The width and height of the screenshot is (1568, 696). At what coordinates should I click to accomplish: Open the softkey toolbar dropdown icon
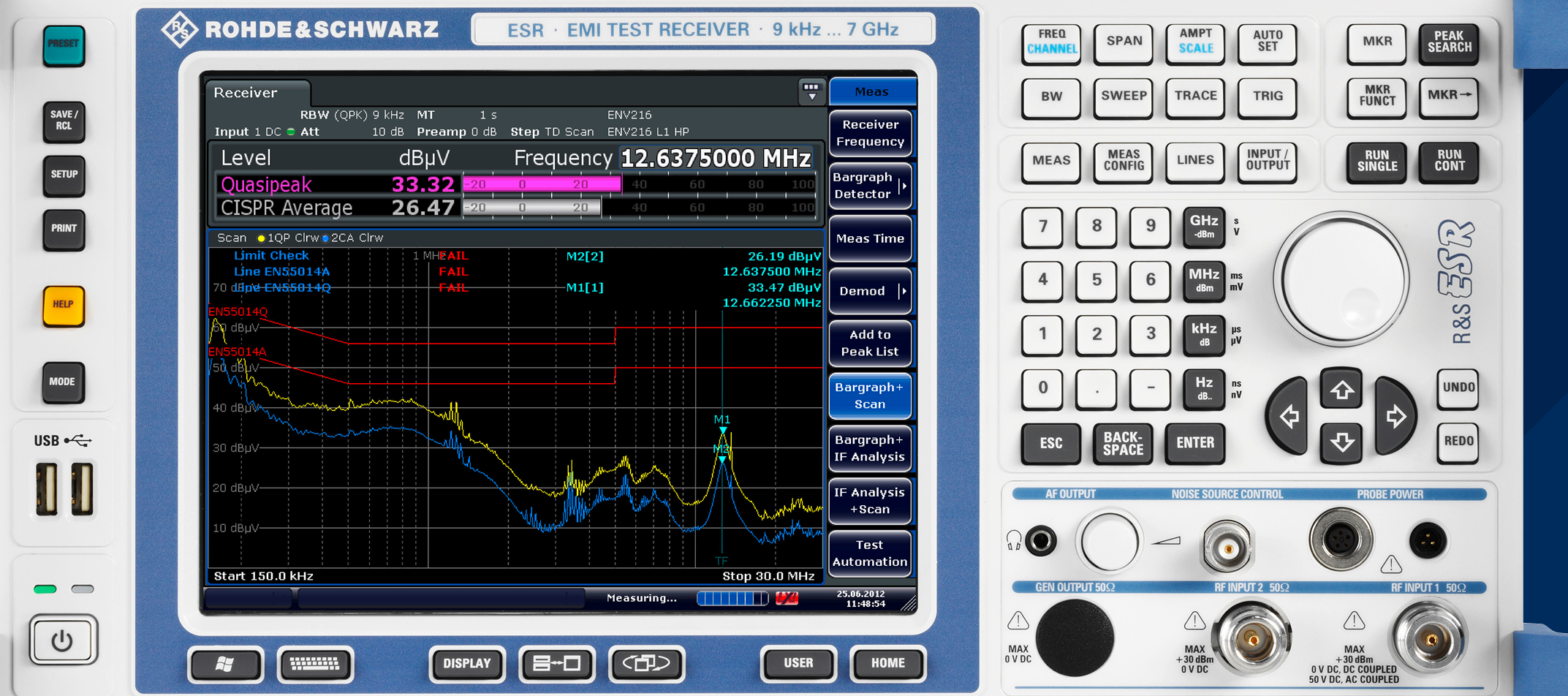coord(811,92)
